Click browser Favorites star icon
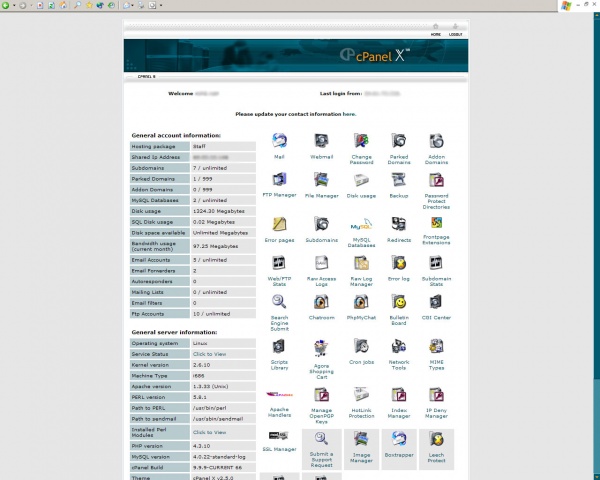The width and height of the screenshot is (600, 480). coord(89,5)
